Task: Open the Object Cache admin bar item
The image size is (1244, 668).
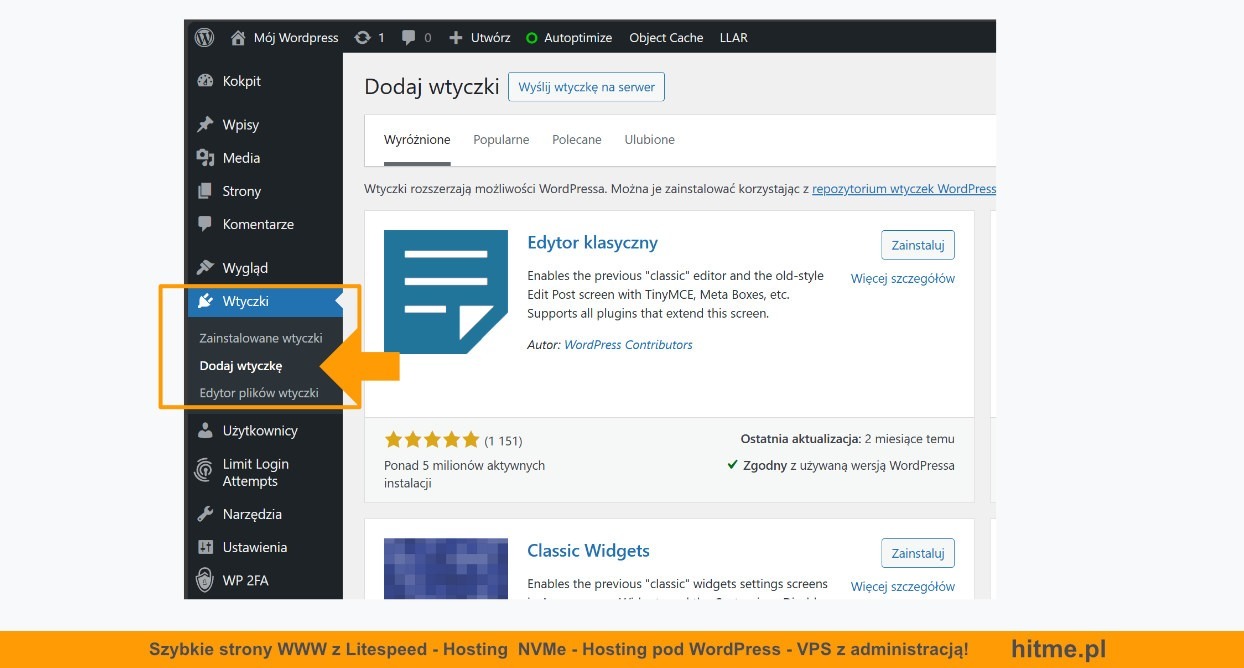Action: click(666, 38)
